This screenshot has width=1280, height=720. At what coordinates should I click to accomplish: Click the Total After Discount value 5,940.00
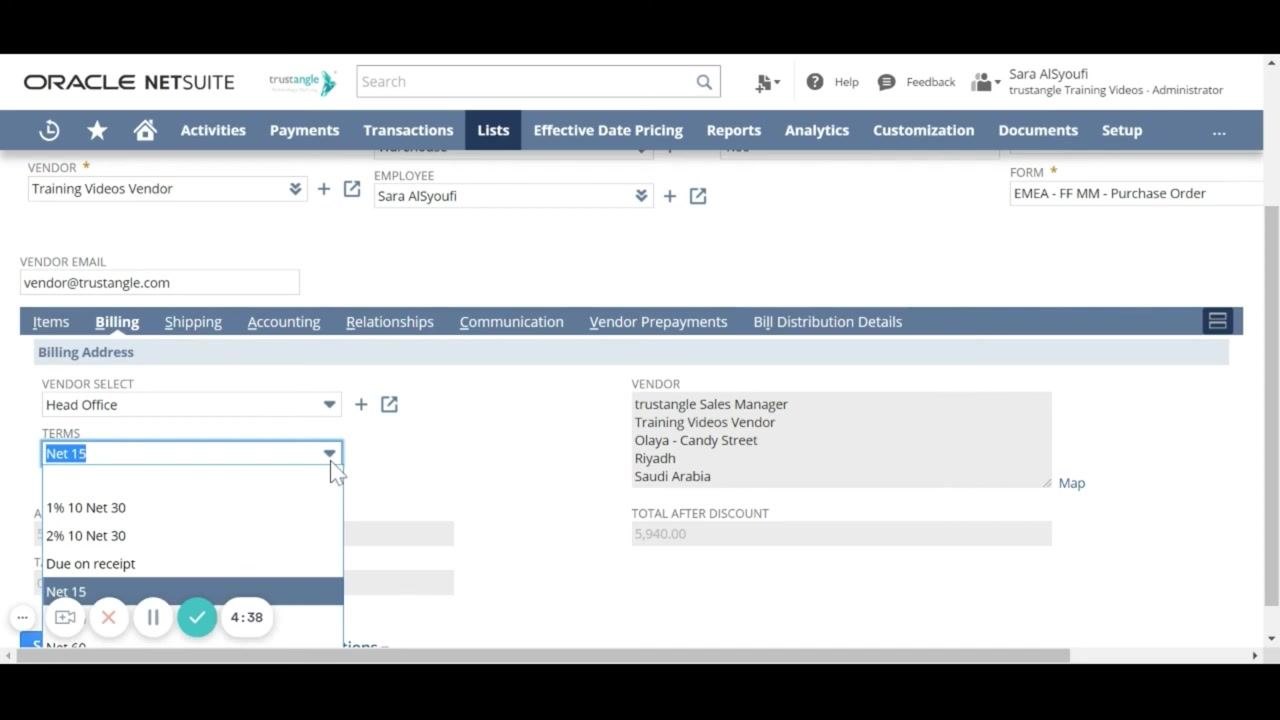[x=841, y=534]
